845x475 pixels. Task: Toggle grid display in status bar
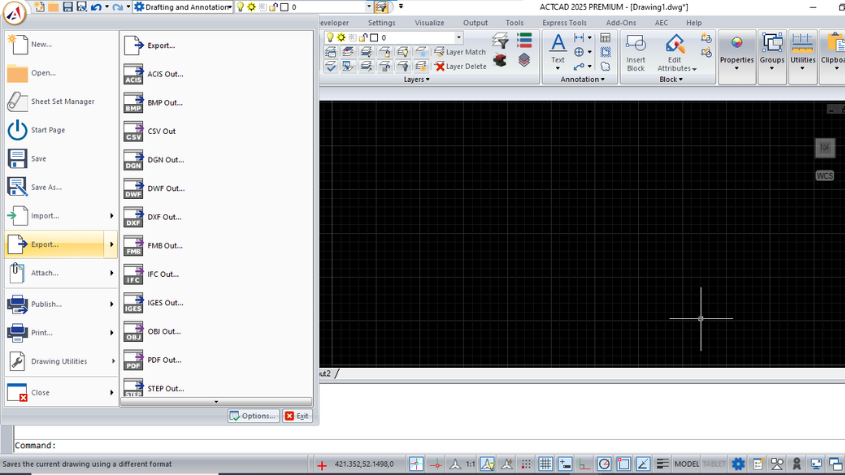545,464
